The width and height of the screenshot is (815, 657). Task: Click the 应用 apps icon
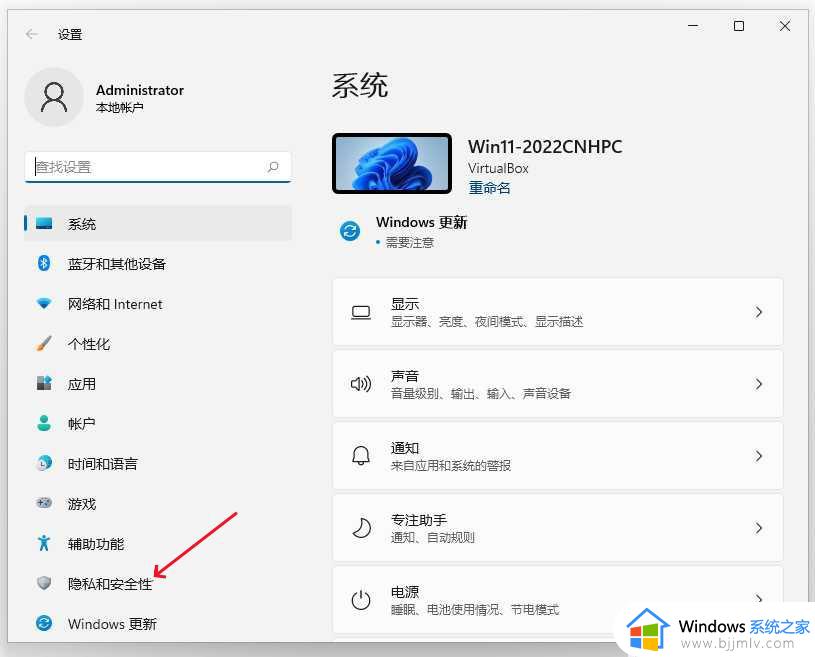tap(44, 384)
